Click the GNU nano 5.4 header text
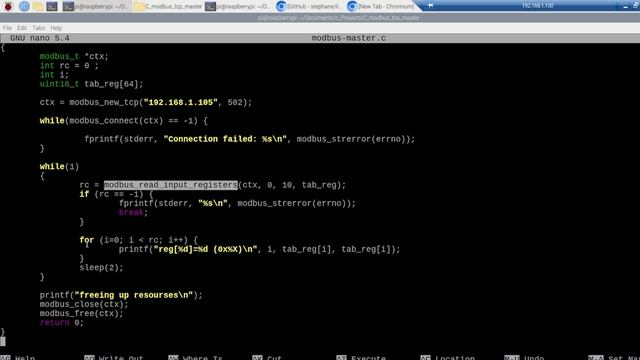This screenshot has height=360, width=640. pos(40,38)
